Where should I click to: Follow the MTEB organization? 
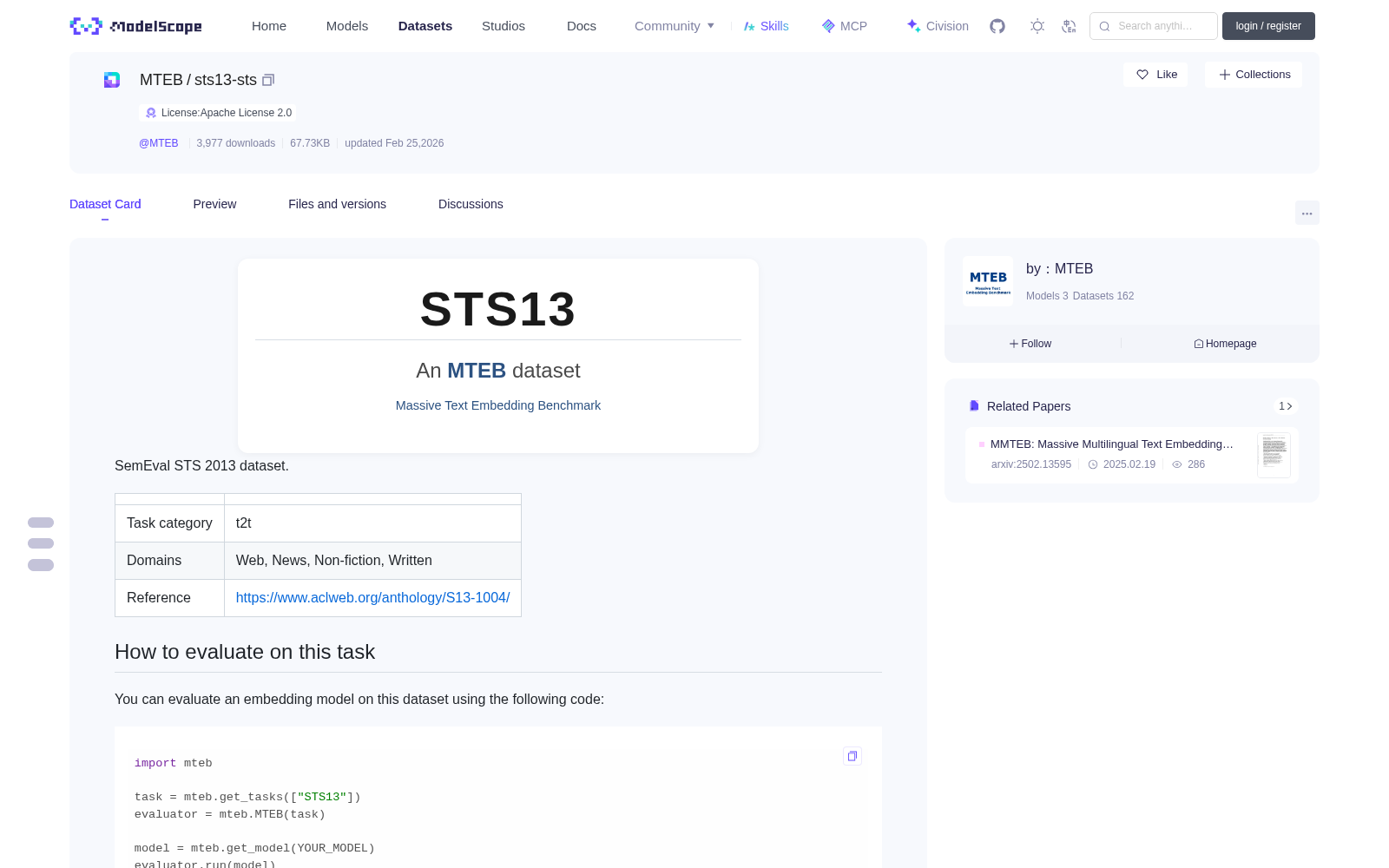click(1030, 344)
